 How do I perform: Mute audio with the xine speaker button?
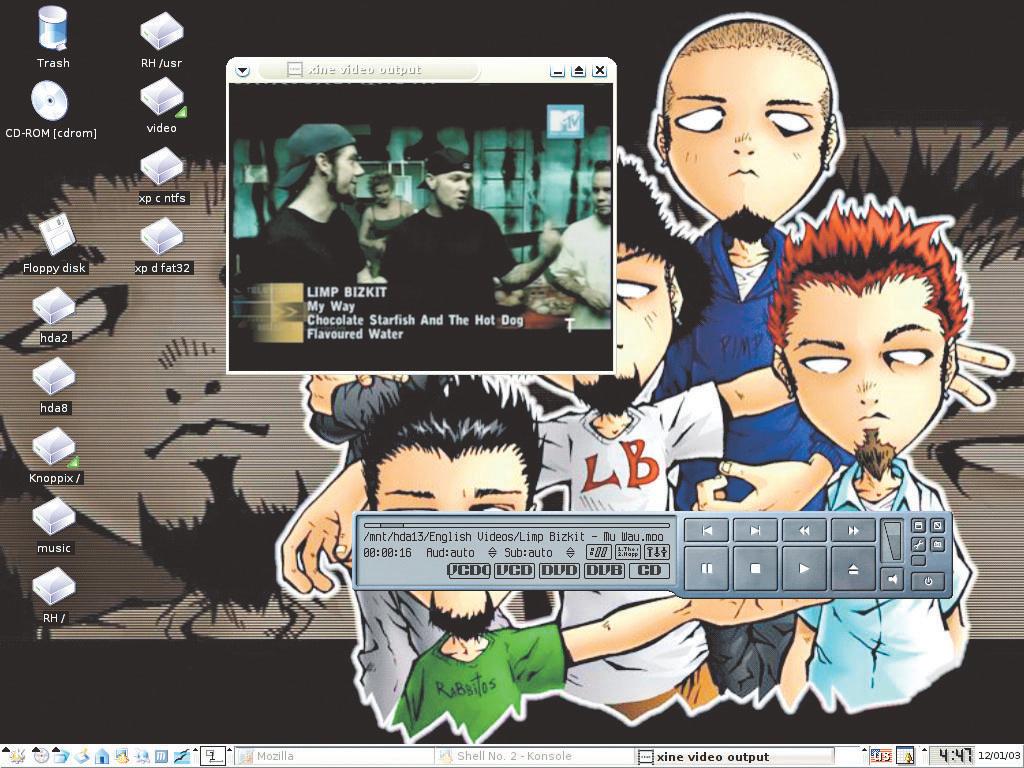point(892,579)
